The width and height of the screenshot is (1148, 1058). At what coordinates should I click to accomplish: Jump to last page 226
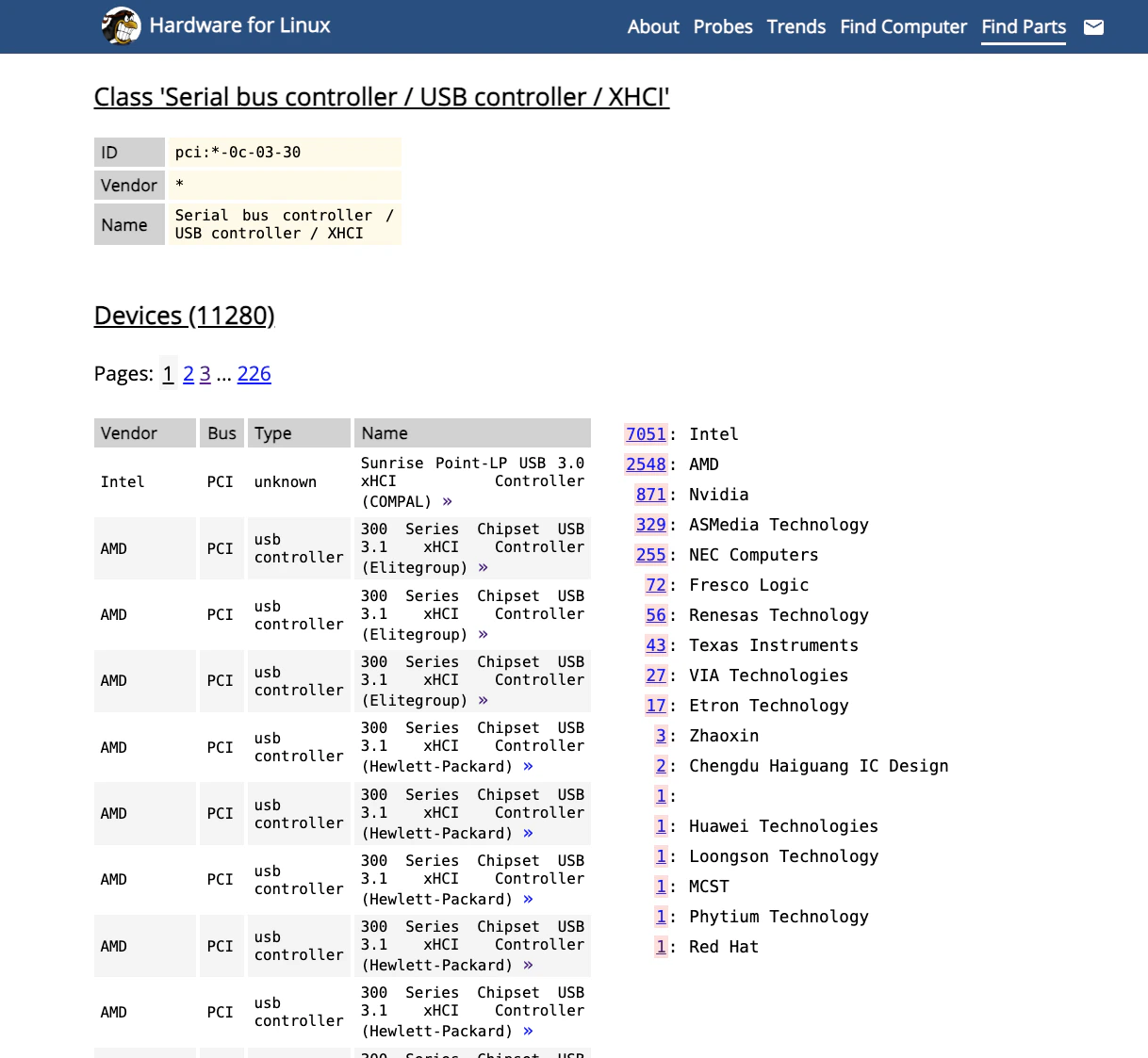(x=254, y=374)
